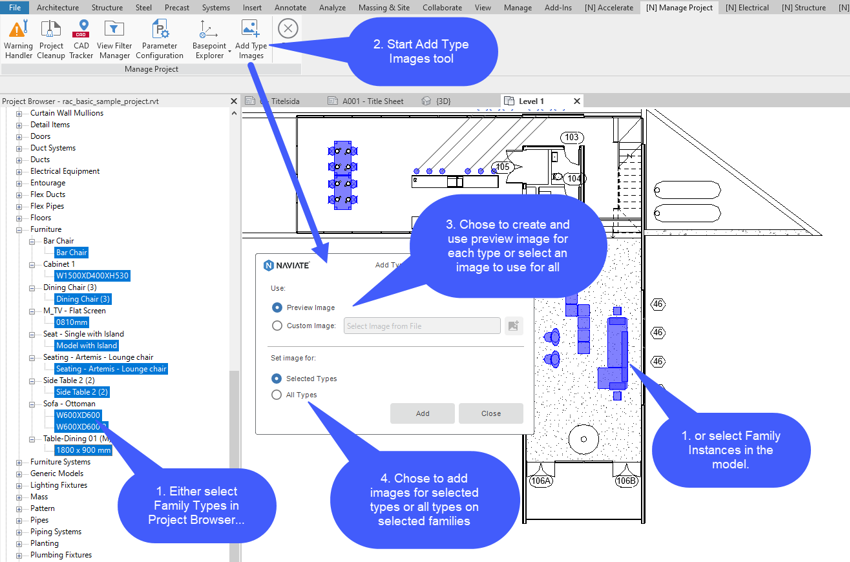Click the browse image file icon
The width and height of the screenshot is (850, 562).
click(513, 326)
